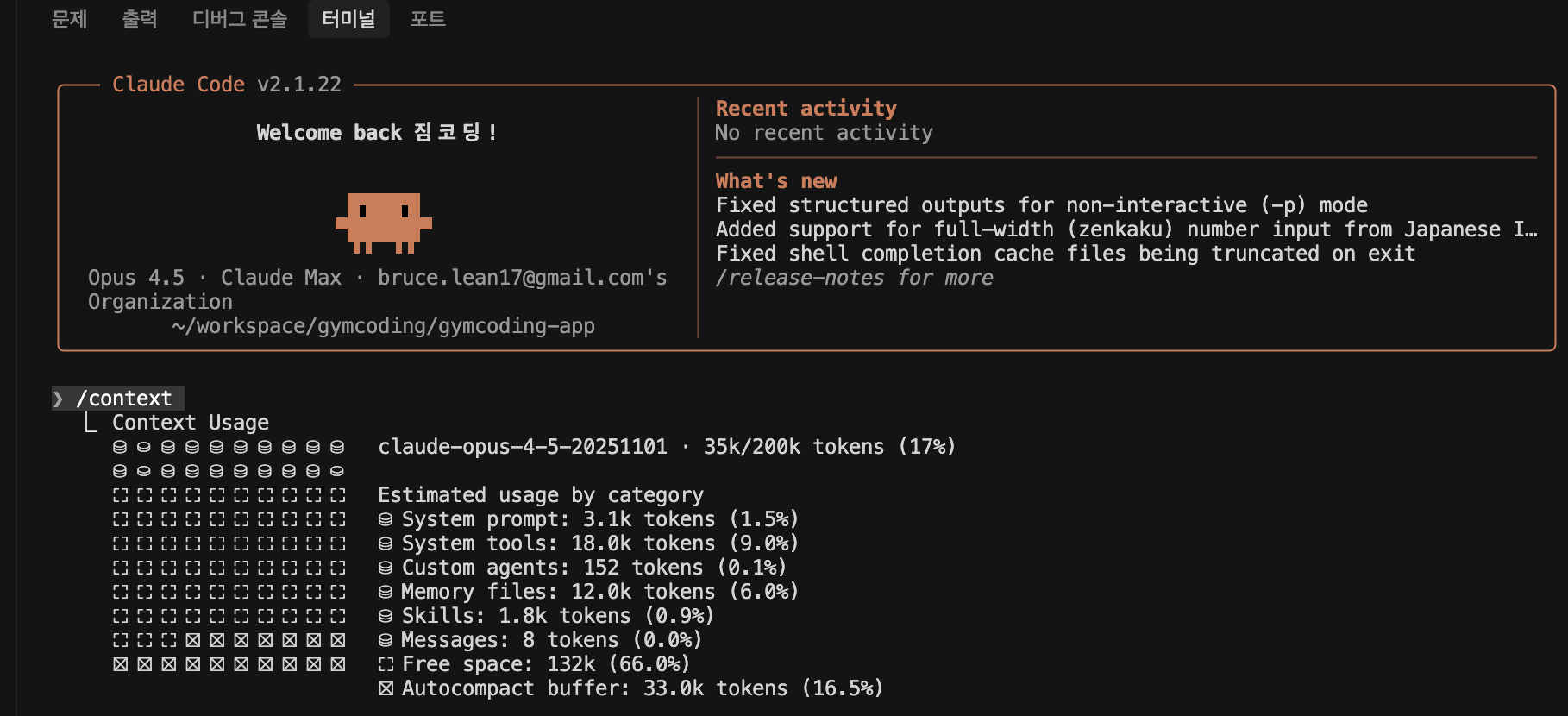The image size is (1568, 716).
Task: Click the Autocompact buffer legend icon
Action: point(386,688)
